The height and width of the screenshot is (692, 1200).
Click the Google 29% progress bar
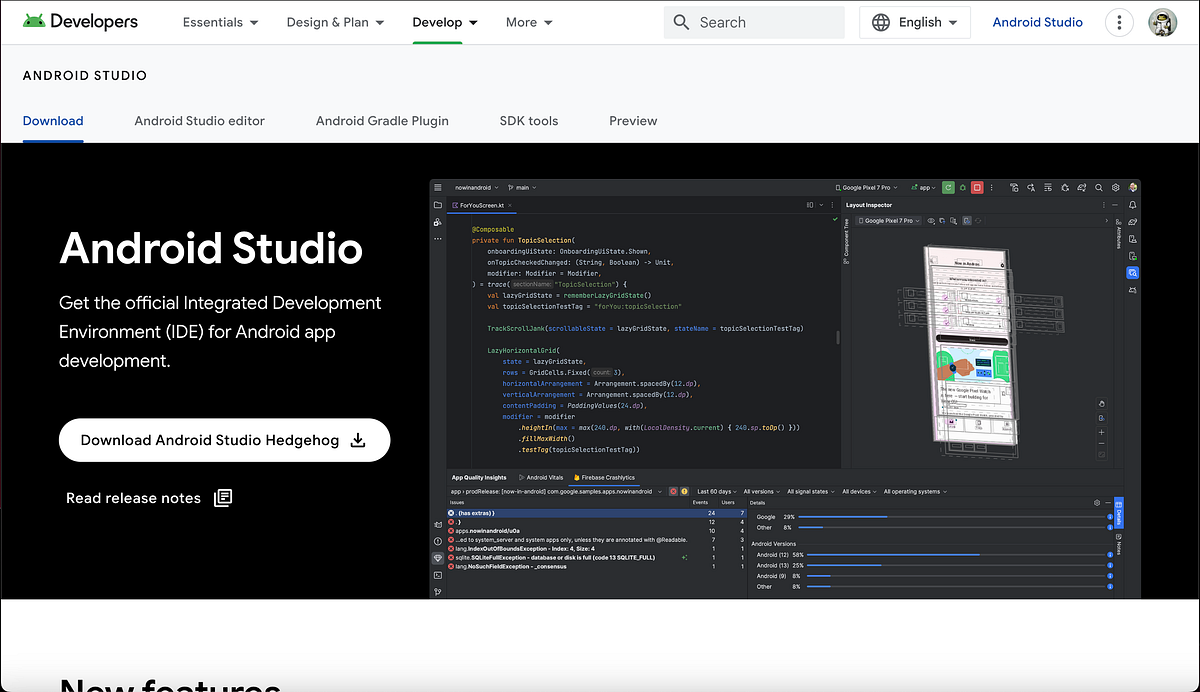point(950,517)
